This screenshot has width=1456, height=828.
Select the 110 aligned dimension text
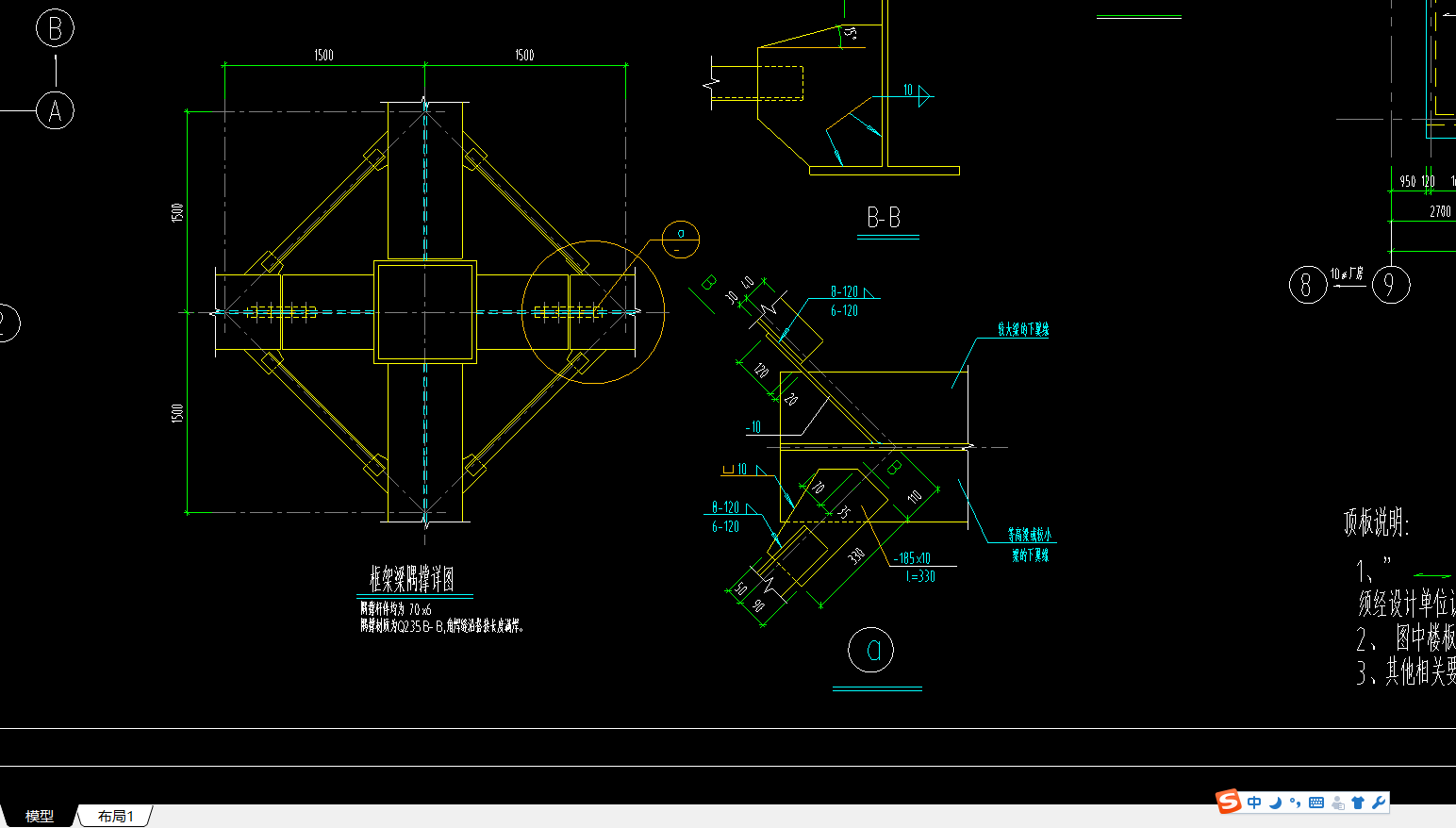click(914, 495)
